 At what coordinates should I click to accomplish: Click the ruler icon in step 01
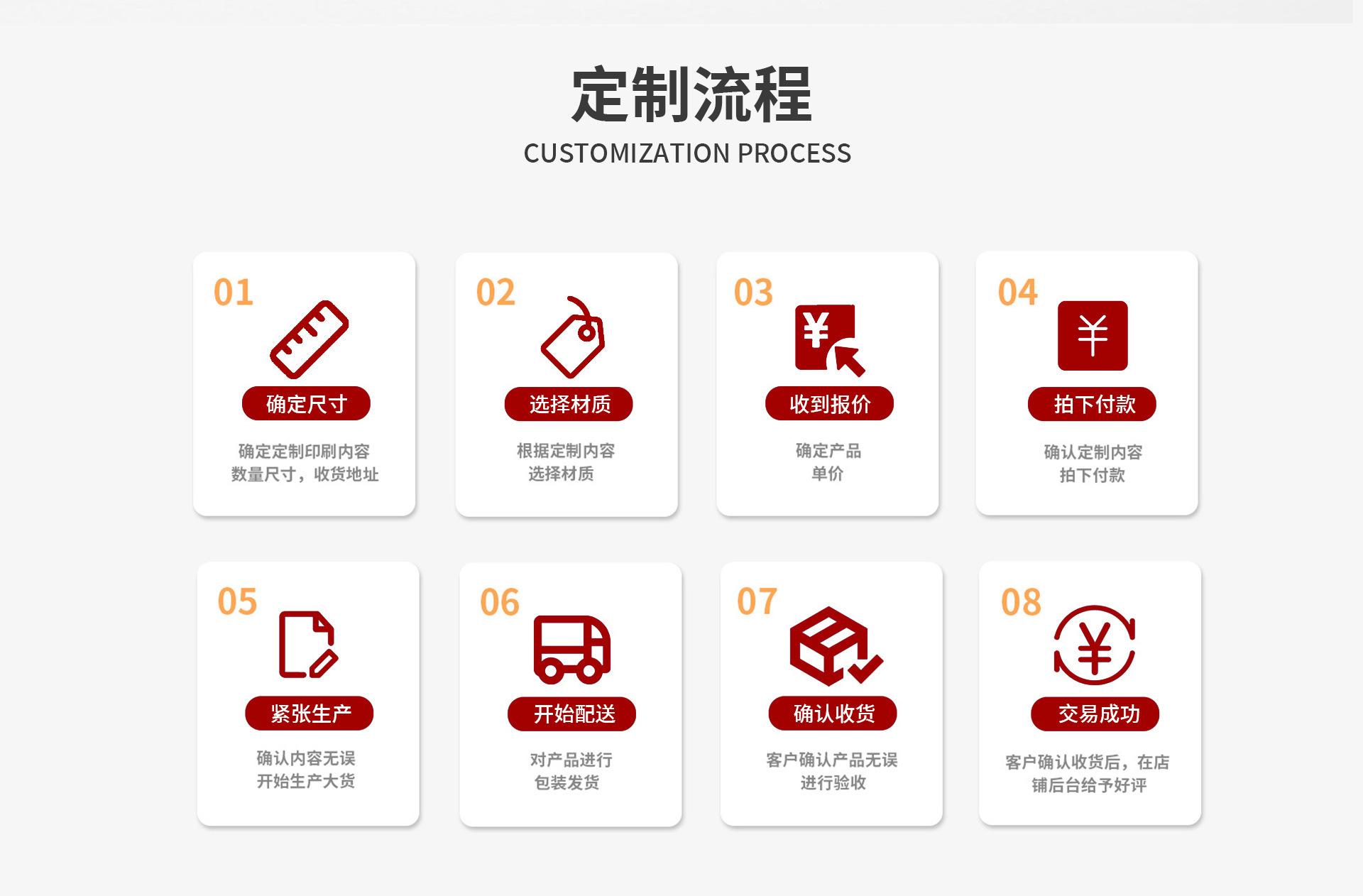point(309,339)
